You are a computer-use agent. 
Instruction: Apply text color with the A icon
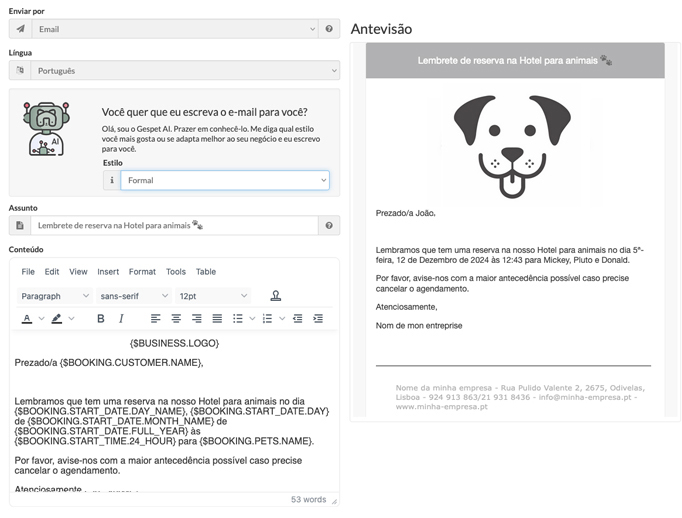(27, 318)
